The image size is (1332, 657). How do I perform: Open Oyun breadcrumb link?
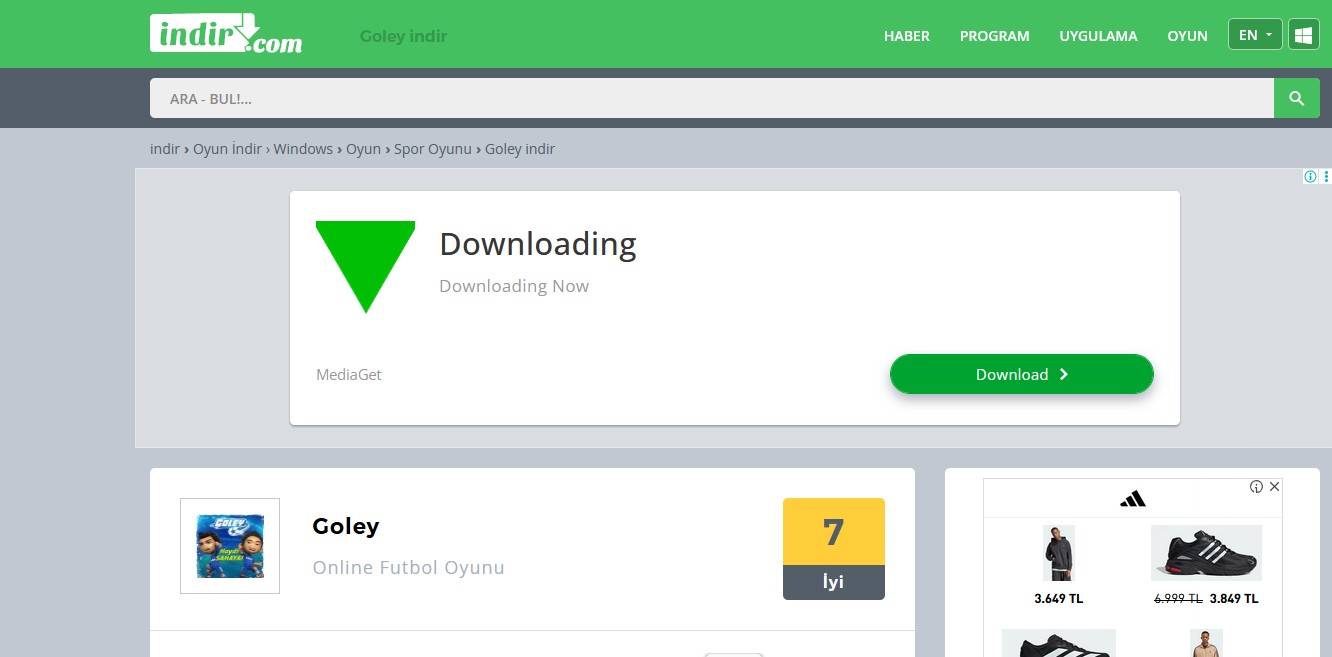pyautogui.click(x=363, y=149)
